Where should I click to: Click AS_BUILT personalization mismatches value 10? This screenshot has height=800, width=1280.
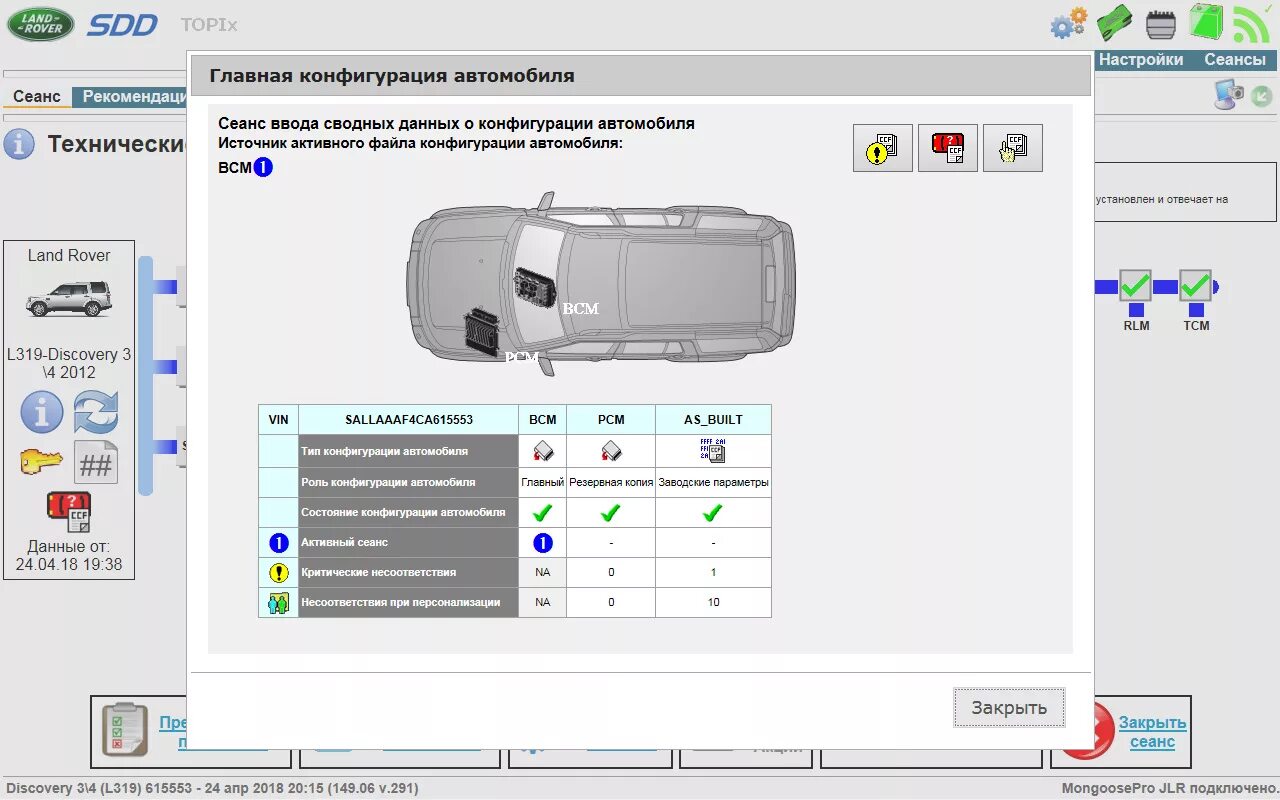[x=713, y=603]
